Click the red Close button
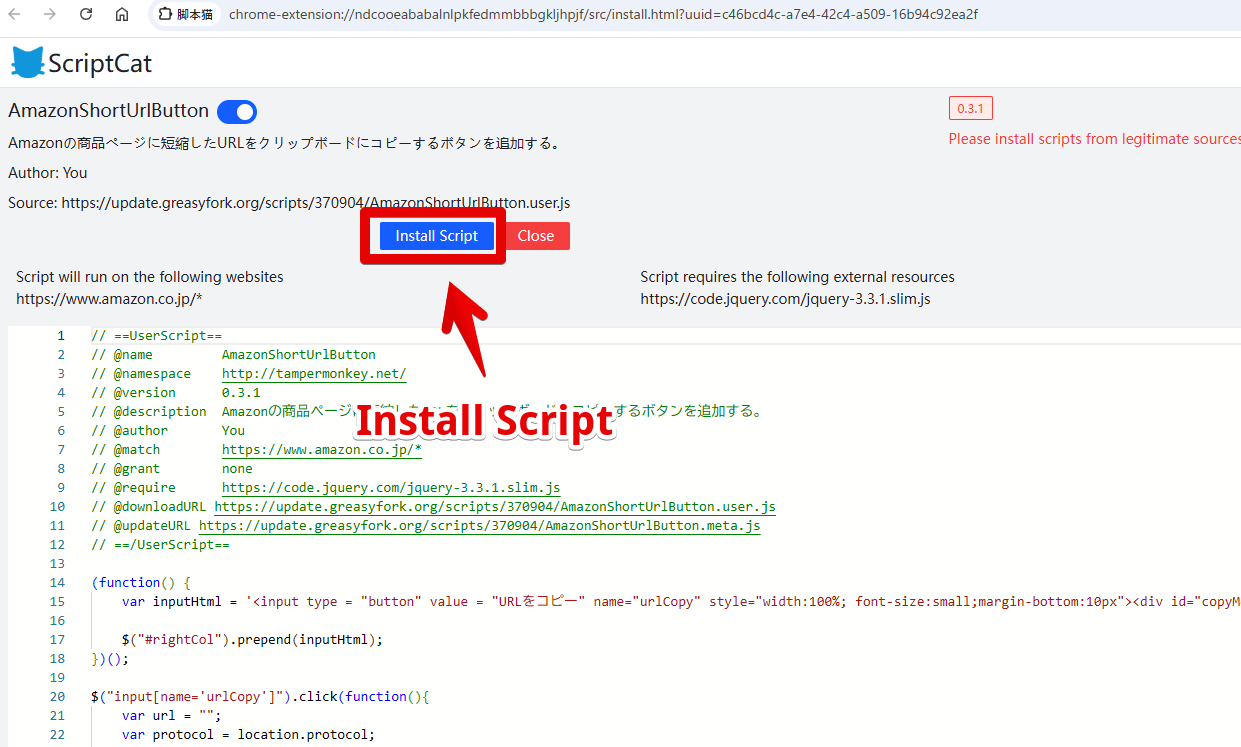 click(536, 236)
